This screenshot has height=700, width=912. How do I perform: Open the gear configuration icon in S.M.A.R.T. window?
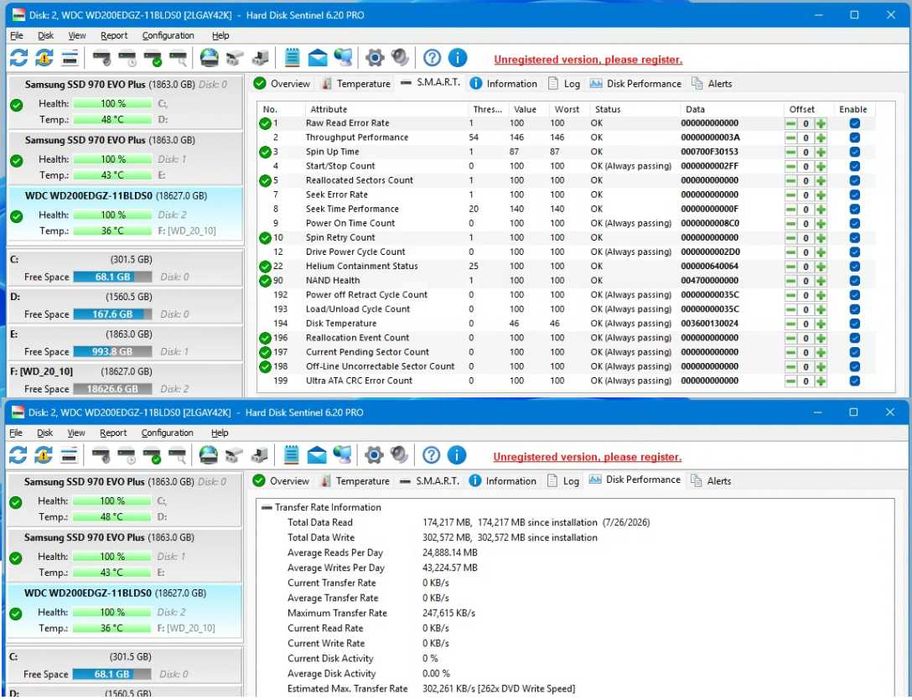375,58
